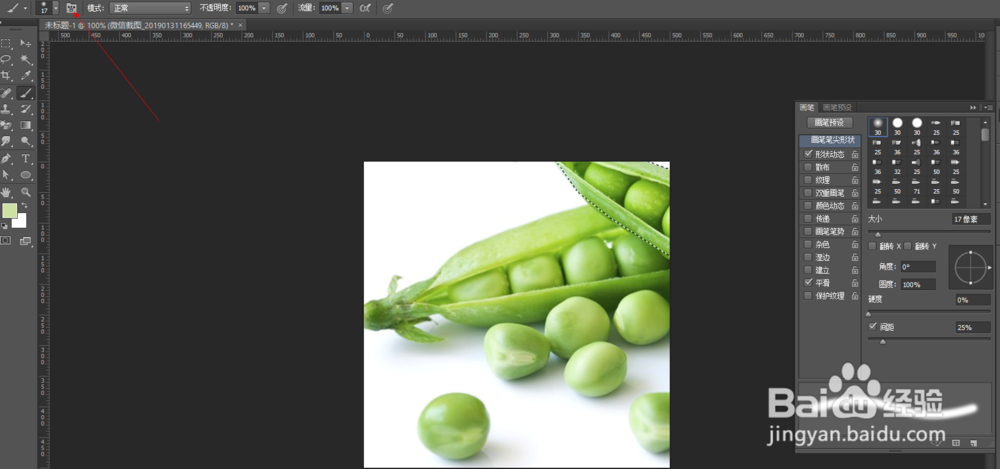This screenshot has width=1000, height=469.
Task: Toggle 平滑 checkbox
Action: click(808, 283)
